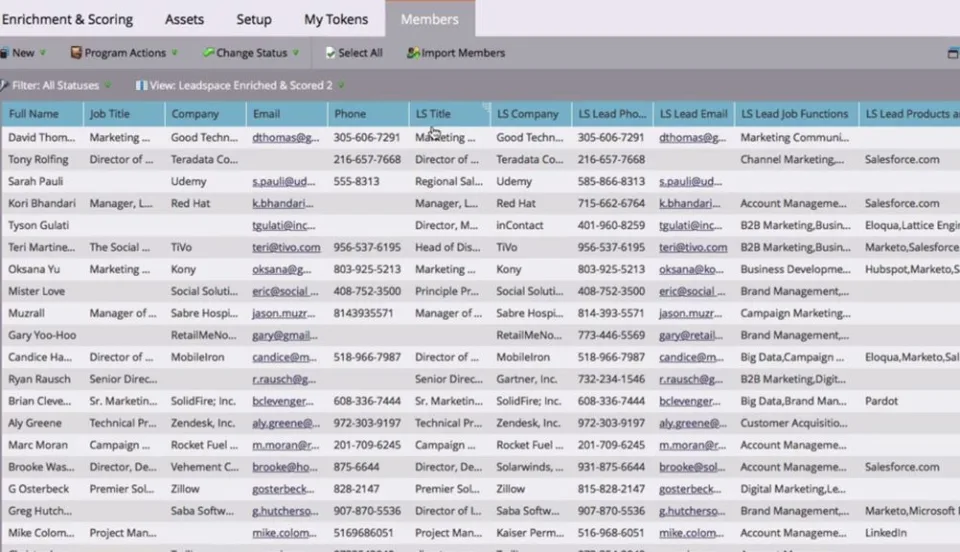Click the inContact LS Company cell

tap(520, 225)
